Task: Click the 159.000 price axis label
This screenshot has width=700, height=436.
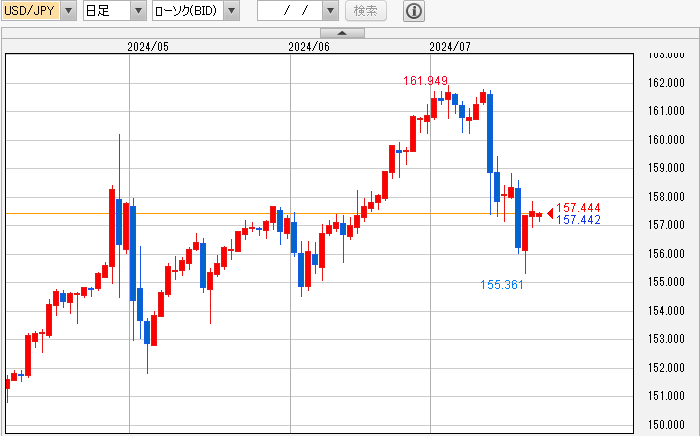Action: [x=666, y=168]
